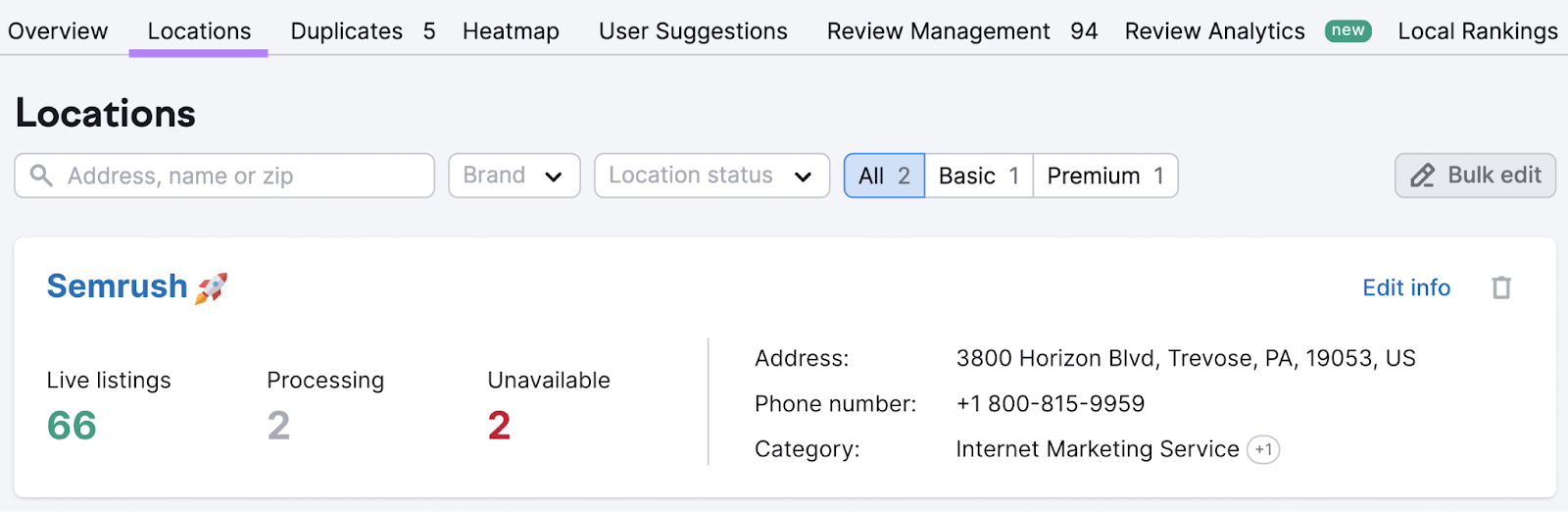Viewport: 1568px width, 512px height.
Task: Focus the address, name or zip search field
Action: (224, 176)
